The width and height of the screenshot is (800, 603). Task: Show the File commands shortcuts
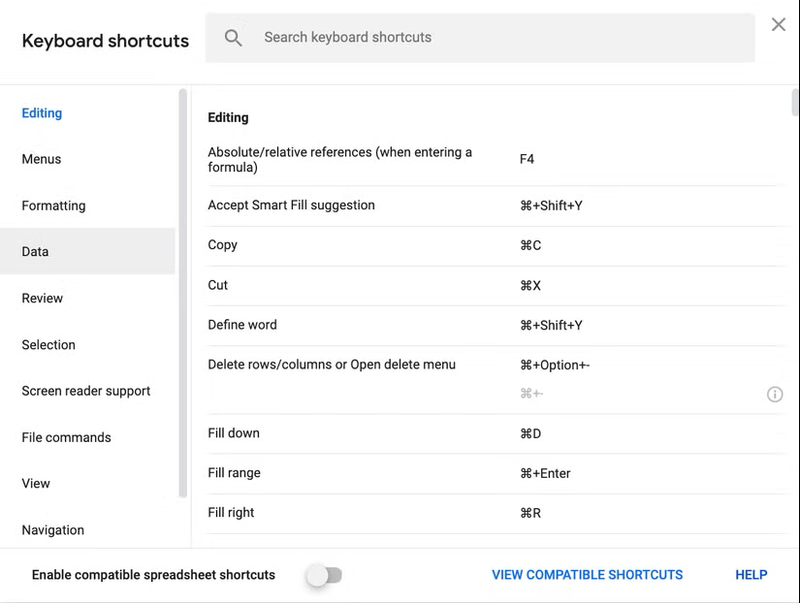click(x=66, y=437)
